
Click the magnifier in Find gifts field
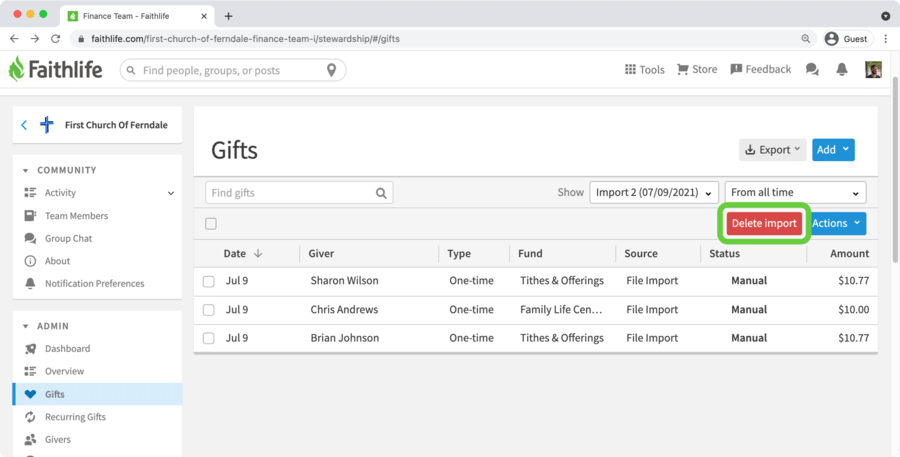381,193
